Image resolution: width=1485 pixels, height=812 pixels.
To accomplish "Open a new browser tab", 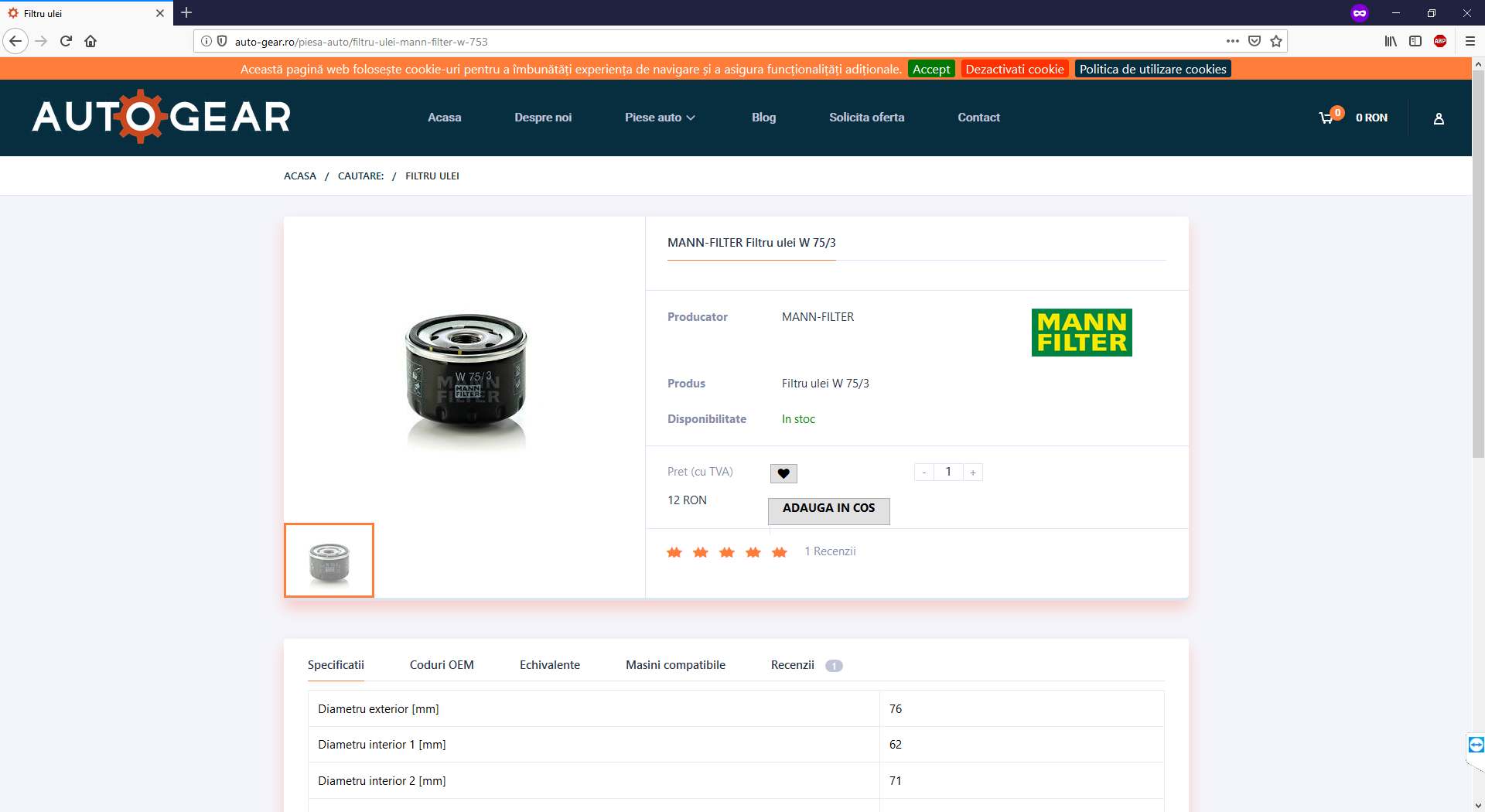I will 186,12.
